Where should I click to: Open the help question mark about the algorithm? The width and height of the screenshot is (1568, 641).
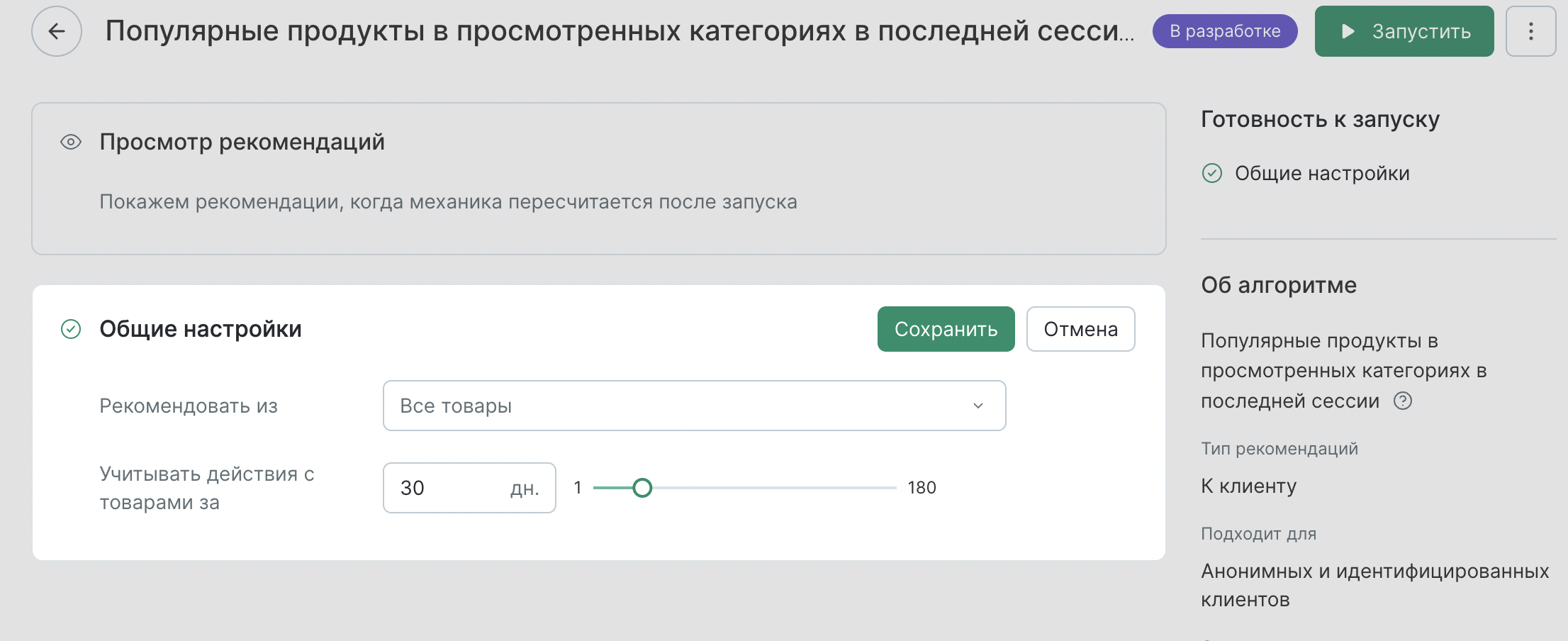[1403, 401]
